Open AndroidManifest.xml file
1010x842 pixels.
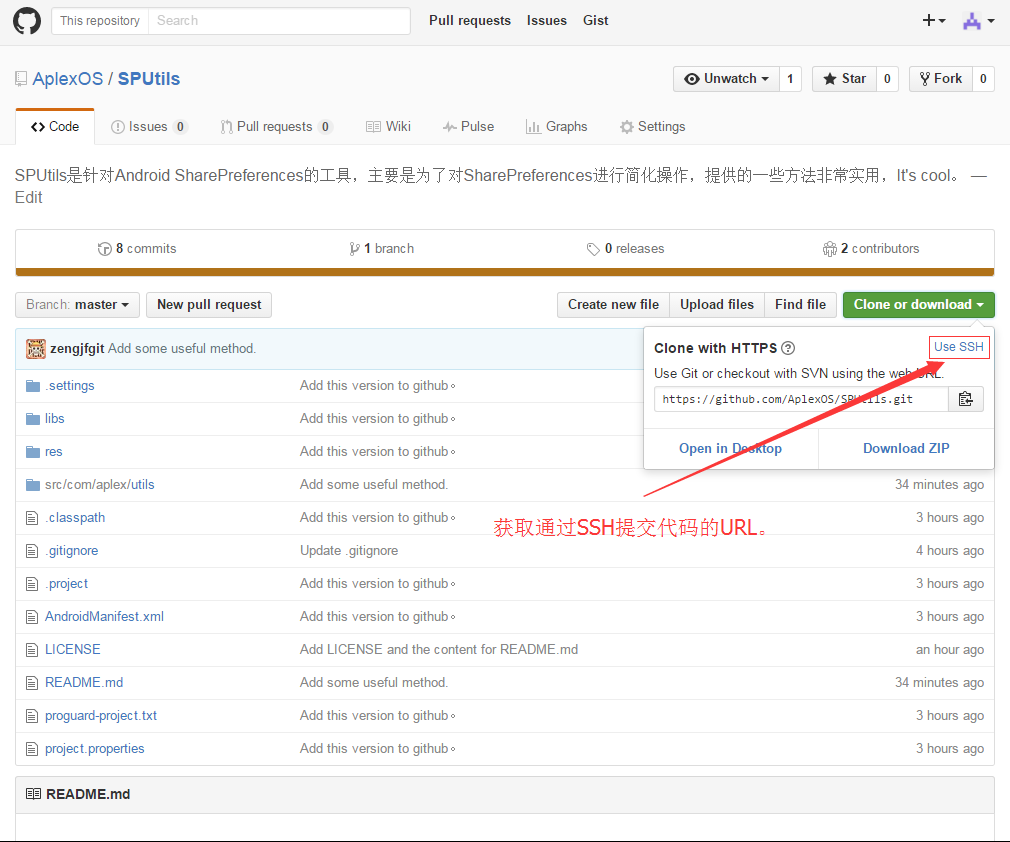(x=104, y=617)
